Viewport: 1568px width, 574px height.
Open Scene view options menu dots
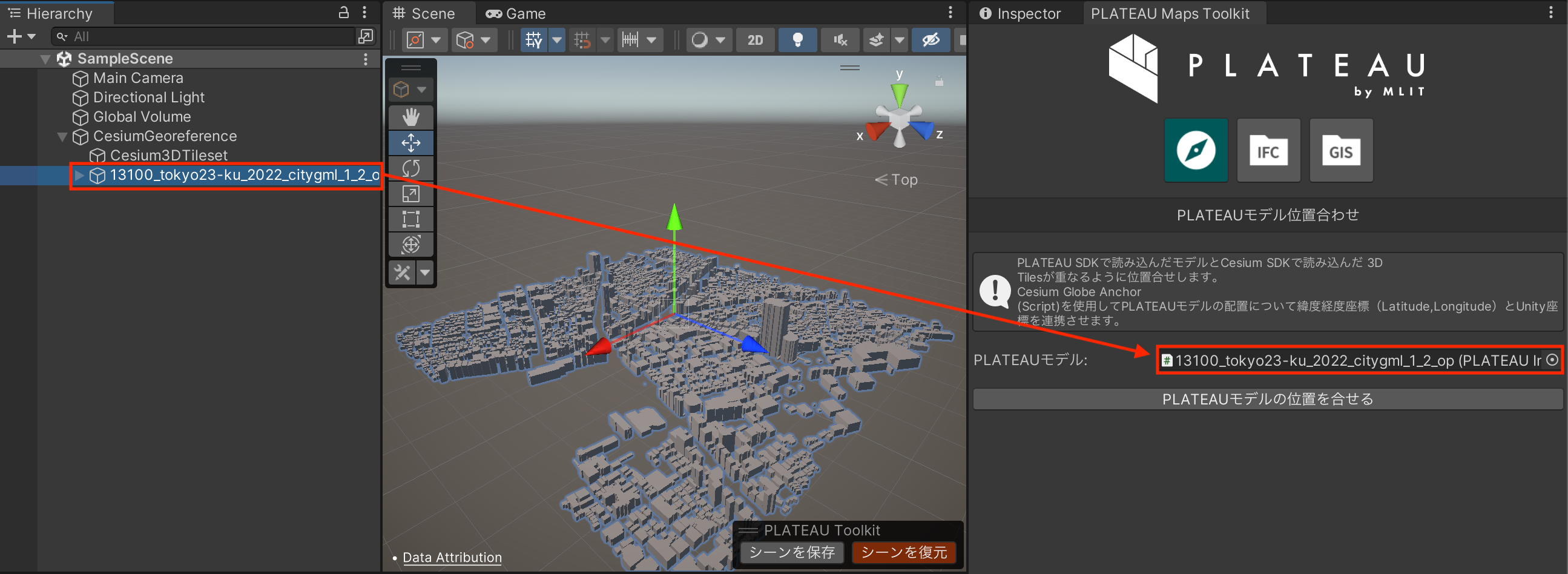950,12
